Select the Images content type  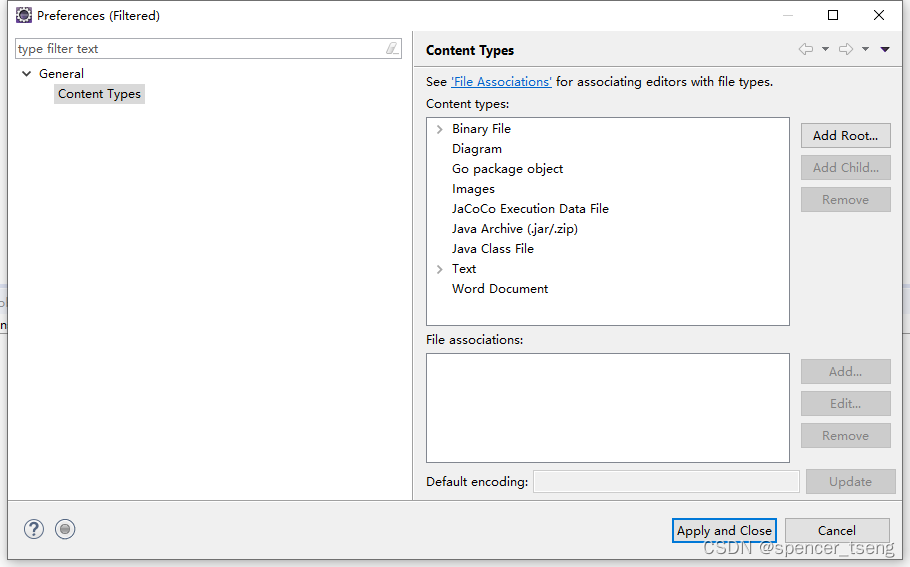[x=474, y=189]
